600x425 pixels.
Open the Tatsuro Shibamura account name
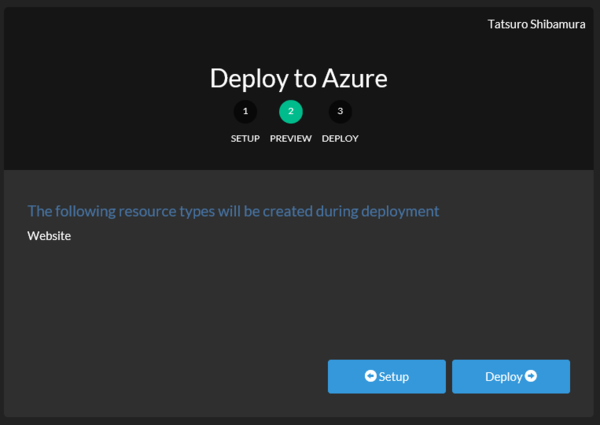(536, 24)
